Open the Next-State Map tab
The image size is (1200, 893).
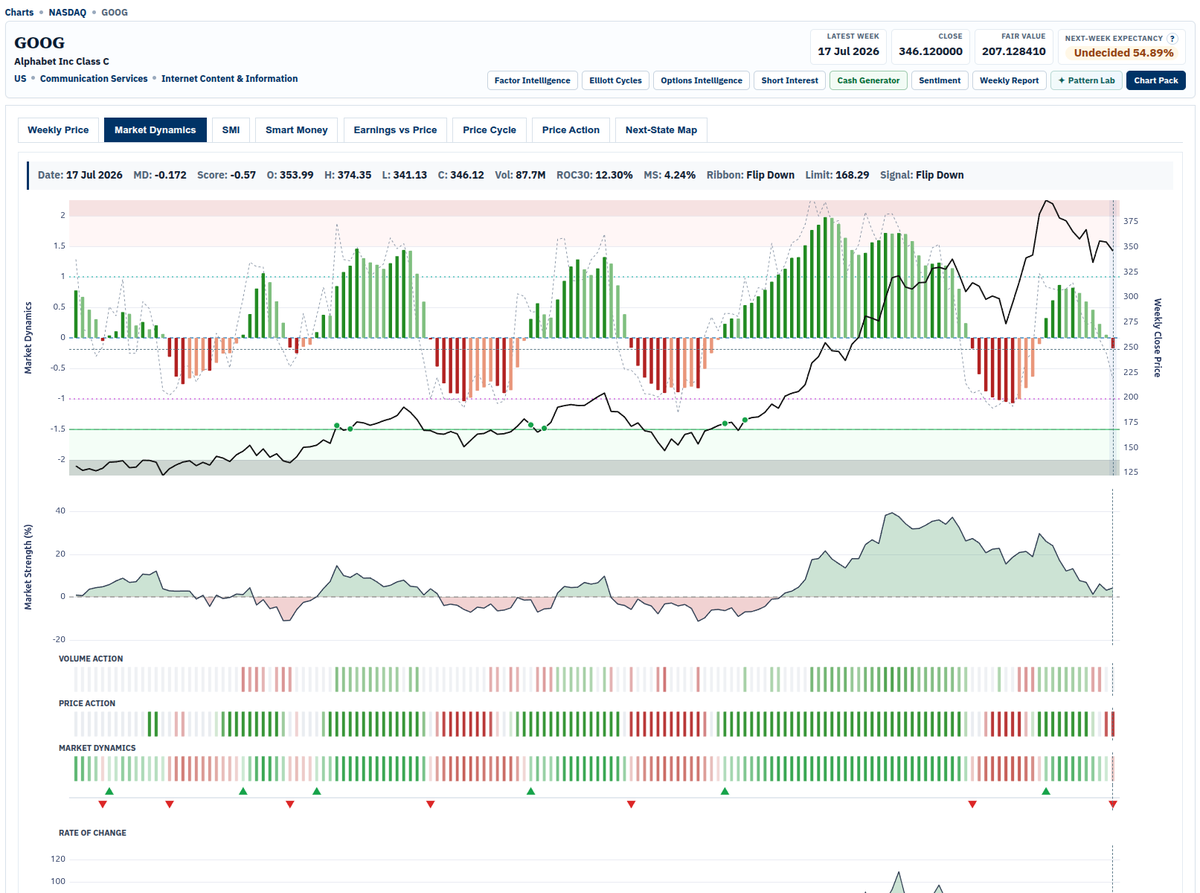[661, 130]
